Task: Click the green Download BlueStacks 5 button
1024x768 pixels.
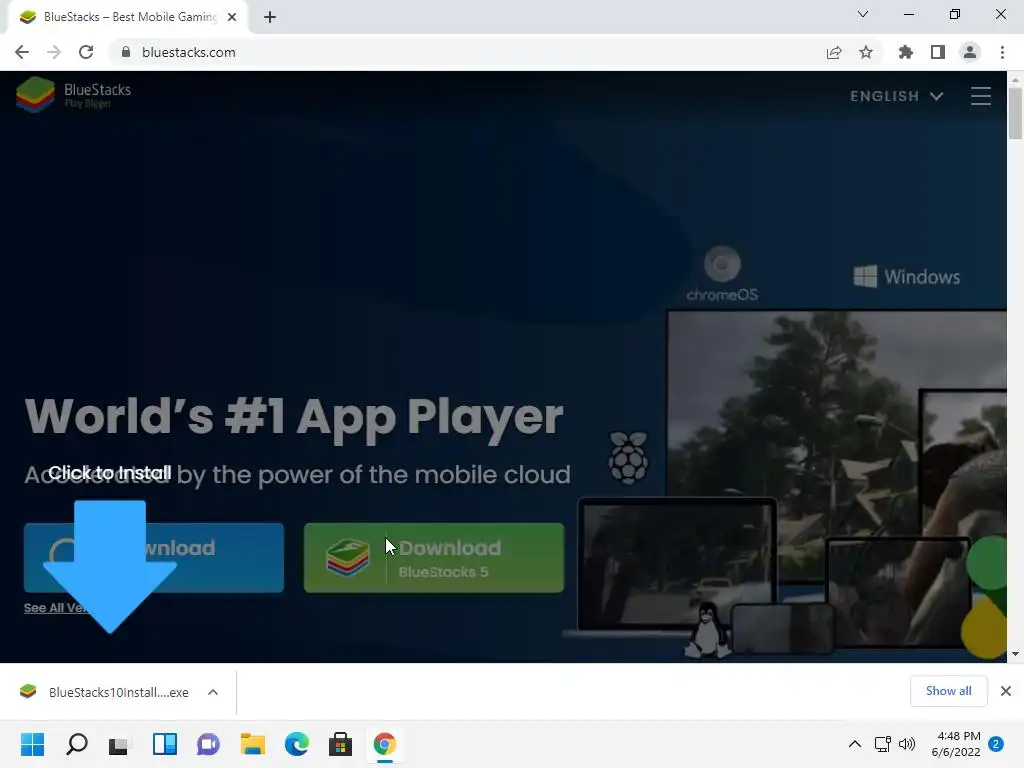Action: pos(434,558)
